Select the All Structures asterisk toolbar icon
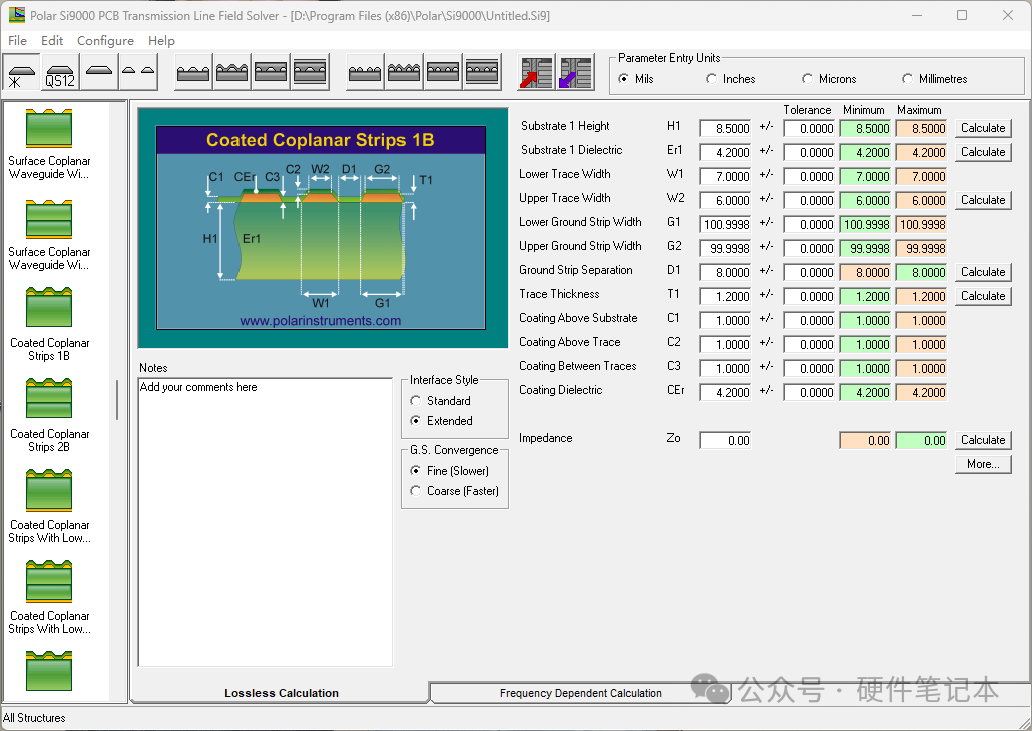1032x731 pixels. coord(22,72)
